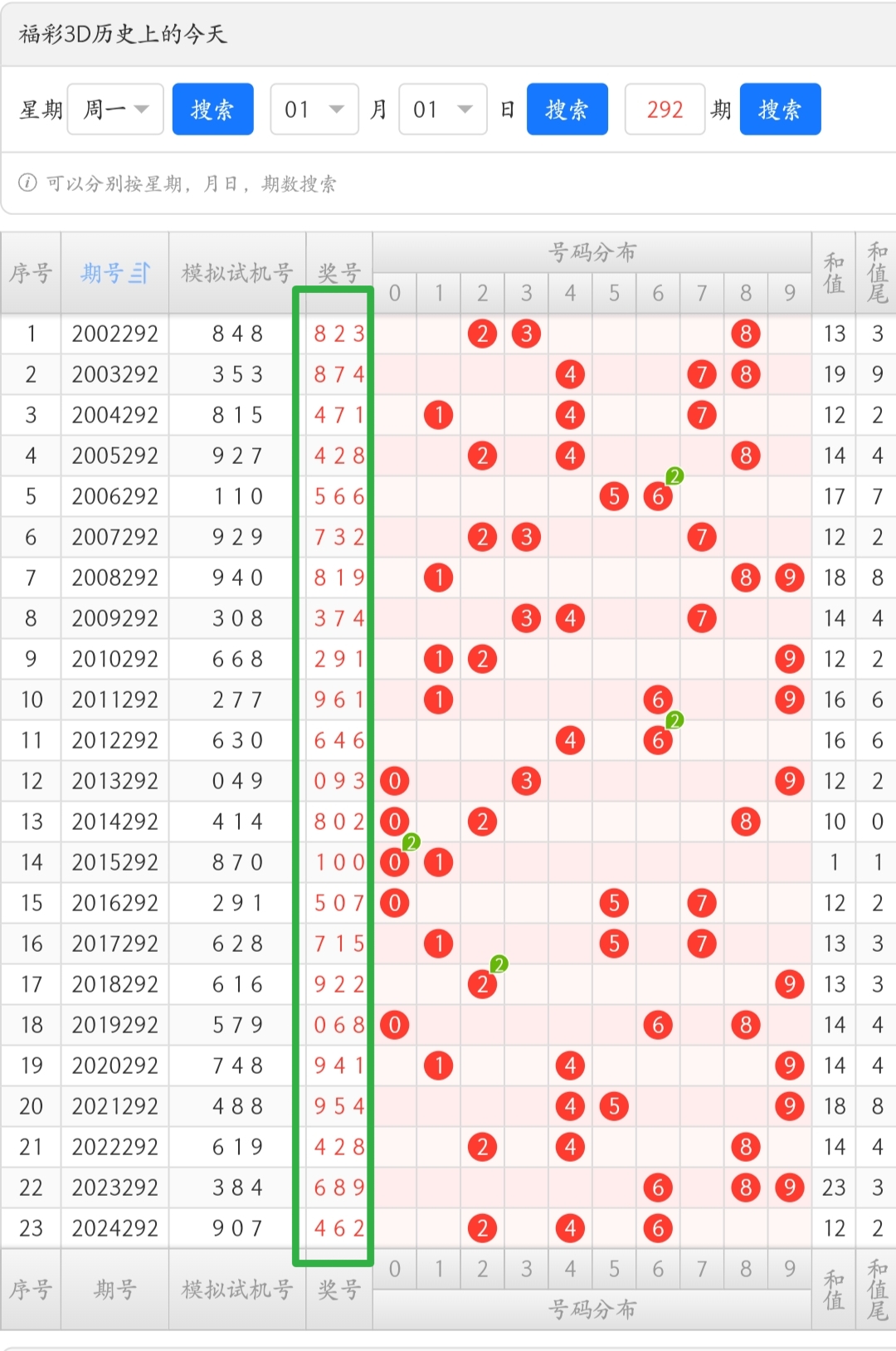Sort by 期号 column header icon

tap(139, 273)
